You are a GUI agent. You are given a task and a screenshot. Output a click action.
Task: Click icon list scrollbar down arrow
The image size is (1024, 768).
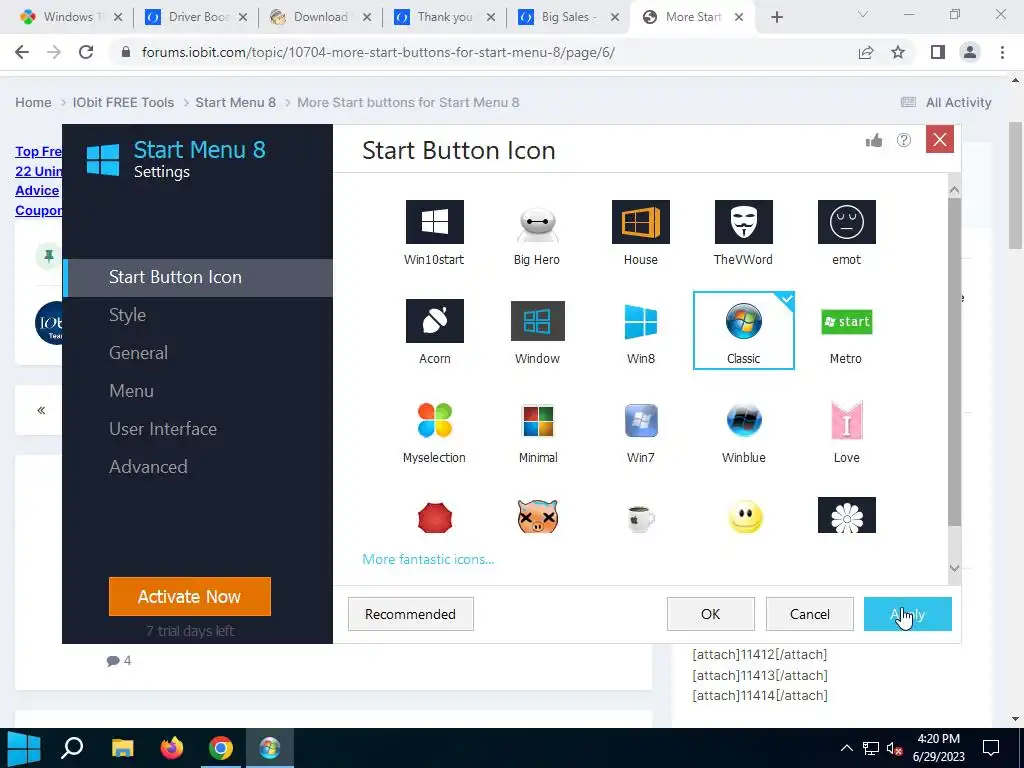(x=954, y=568)
